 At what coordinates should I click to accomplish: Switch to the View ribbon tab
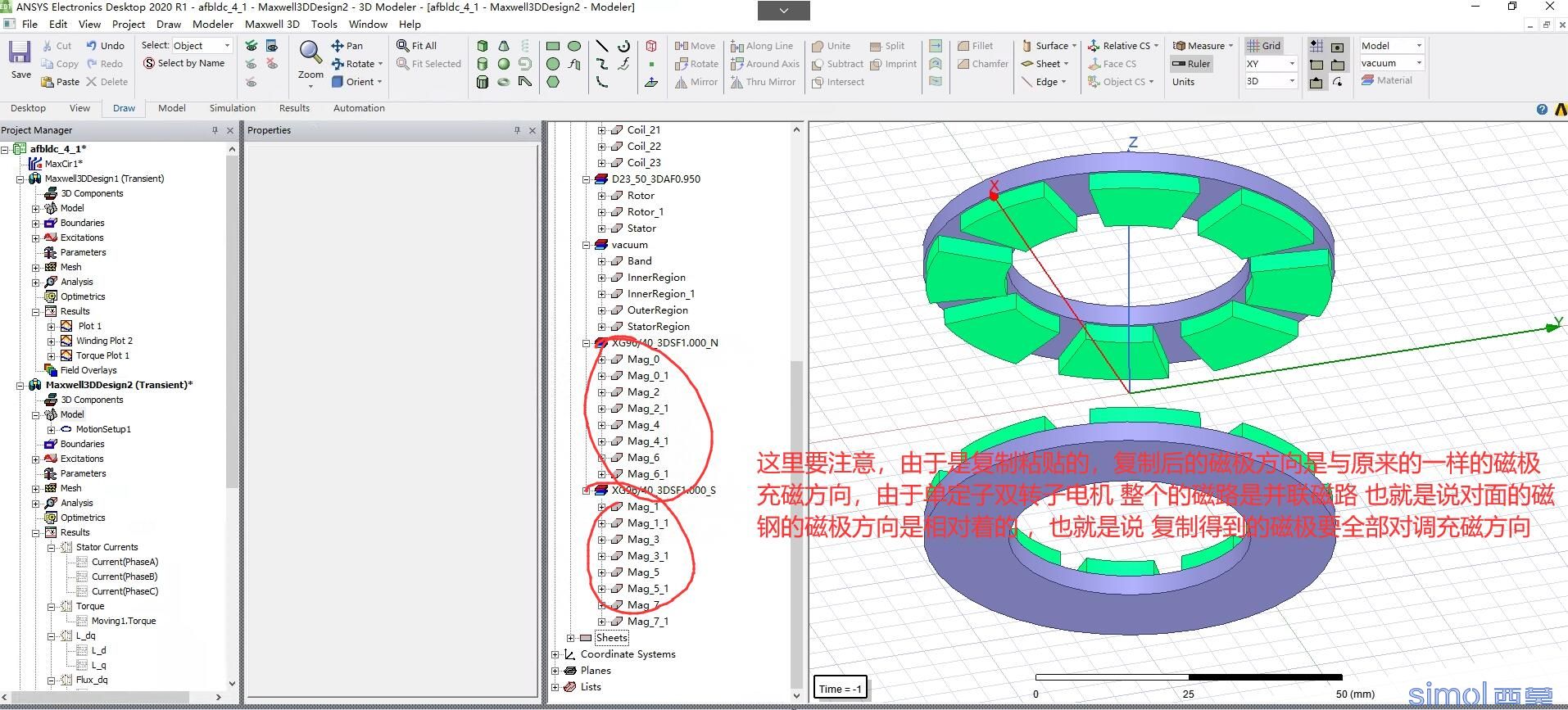pyautogui.click(x=79, y=108)
